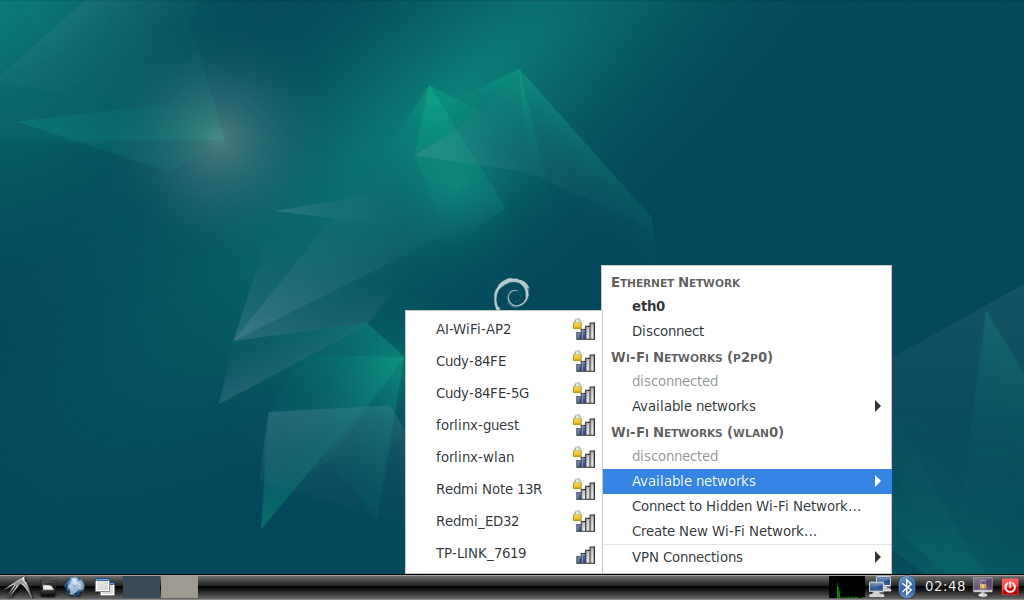
Task: Click the panel clock showing 02:48
Action: tap(945, 586)
